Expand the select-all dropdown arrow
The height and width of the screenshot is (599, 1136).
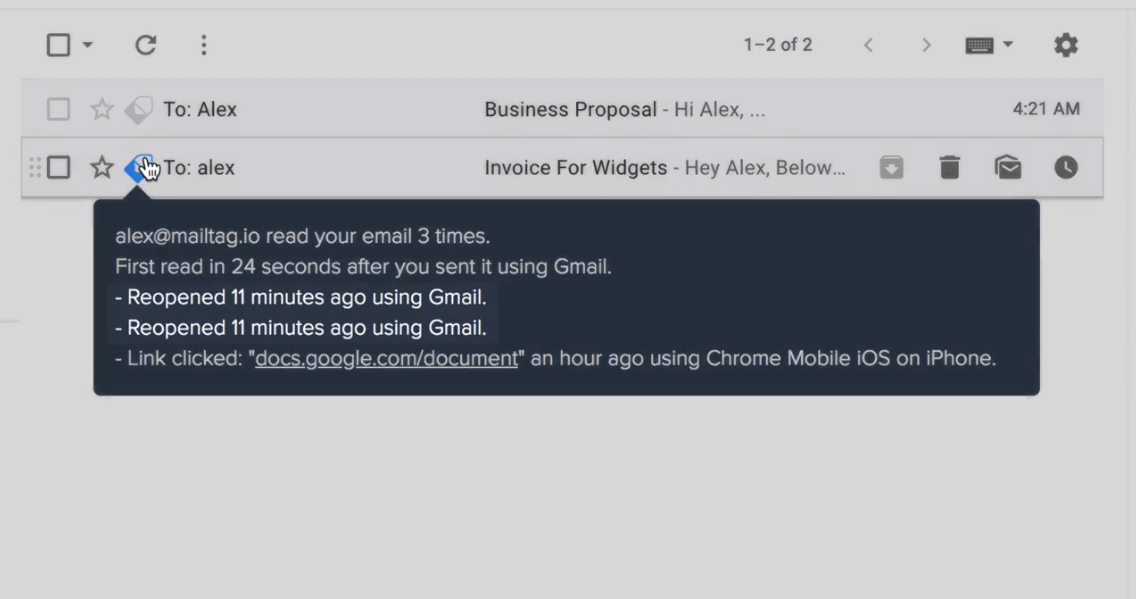88,45
